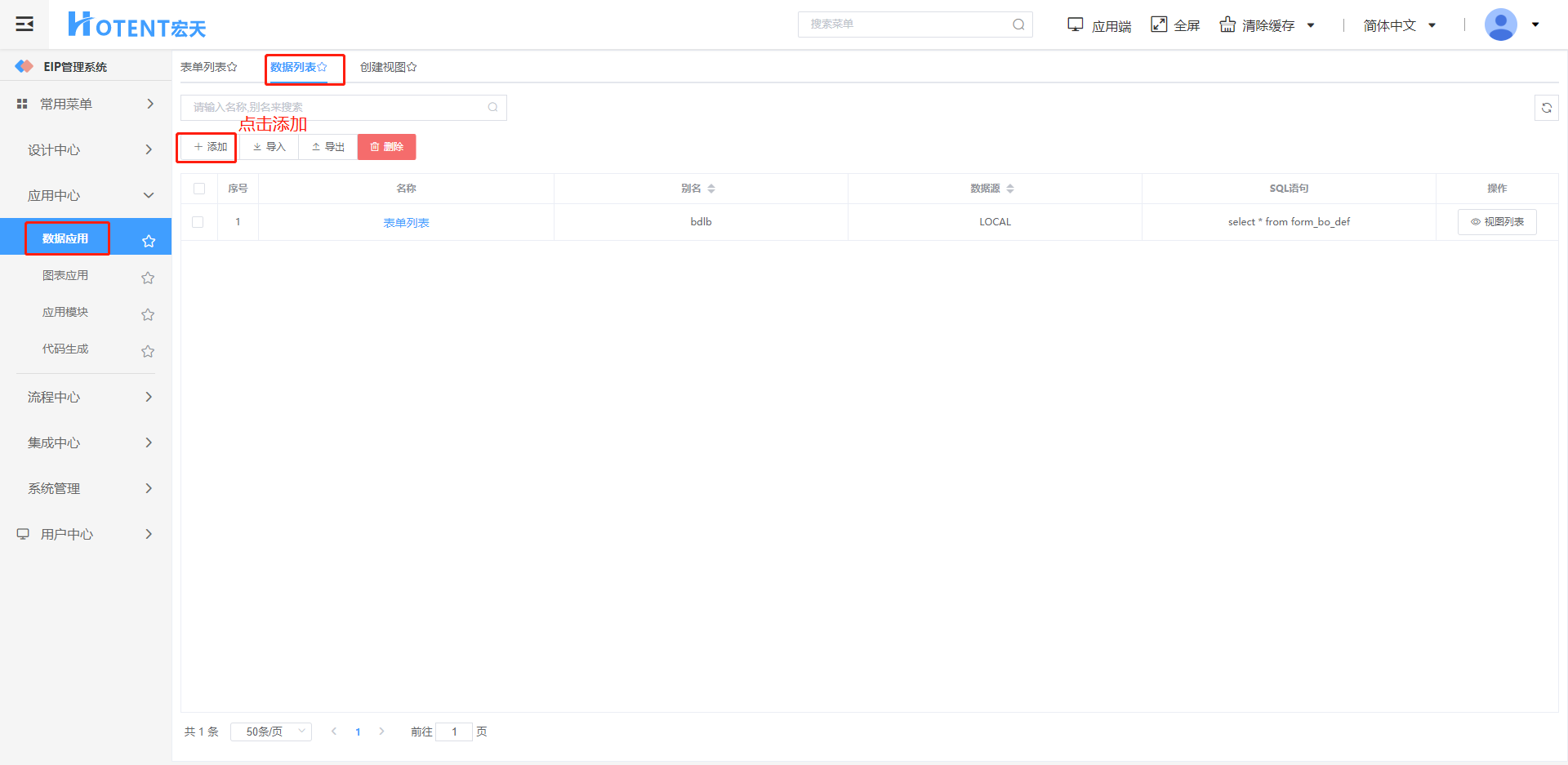Click the 用户中心 monitor icon
The height and width of the screenshot is (765, 1568).
[23, 534]
